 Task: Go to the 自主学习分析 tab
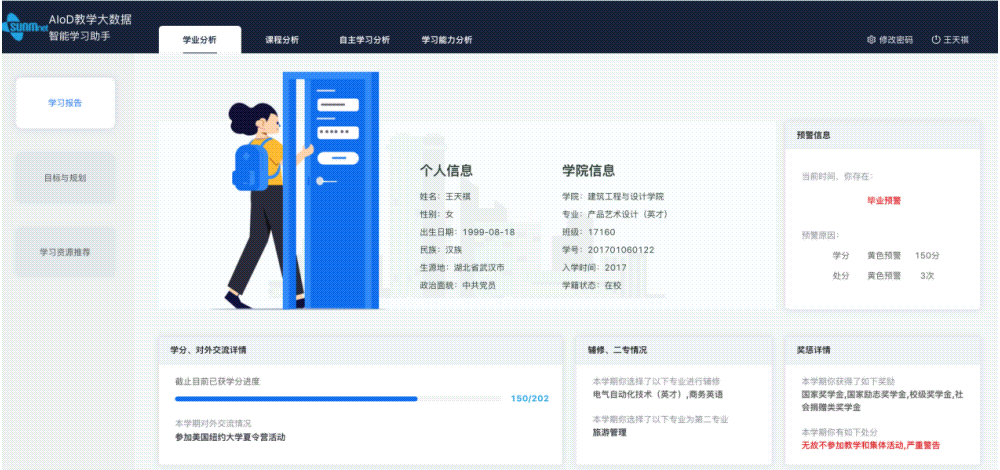364,40
